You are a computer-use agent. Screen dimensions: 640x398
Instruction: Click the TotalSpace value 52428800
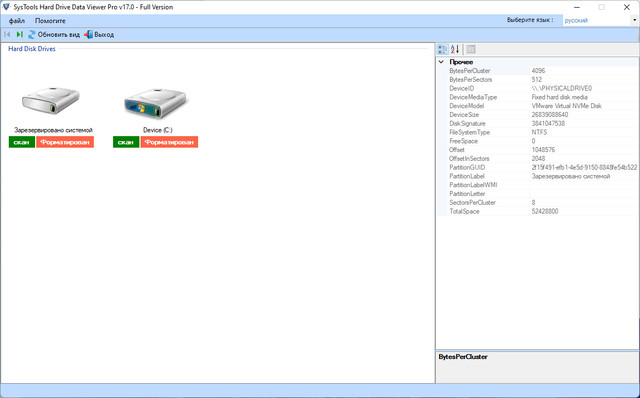(x=545, y=211)
